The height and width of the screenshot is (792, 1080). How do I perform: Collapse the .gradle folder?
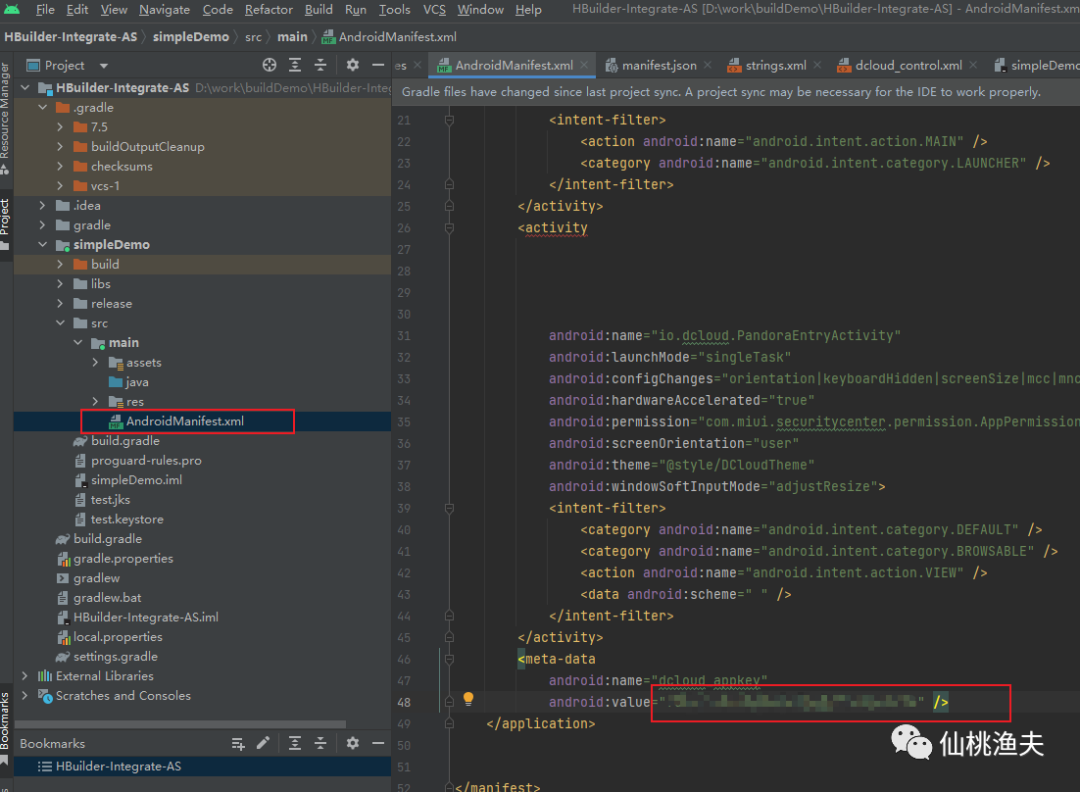[x=43, y=107]
